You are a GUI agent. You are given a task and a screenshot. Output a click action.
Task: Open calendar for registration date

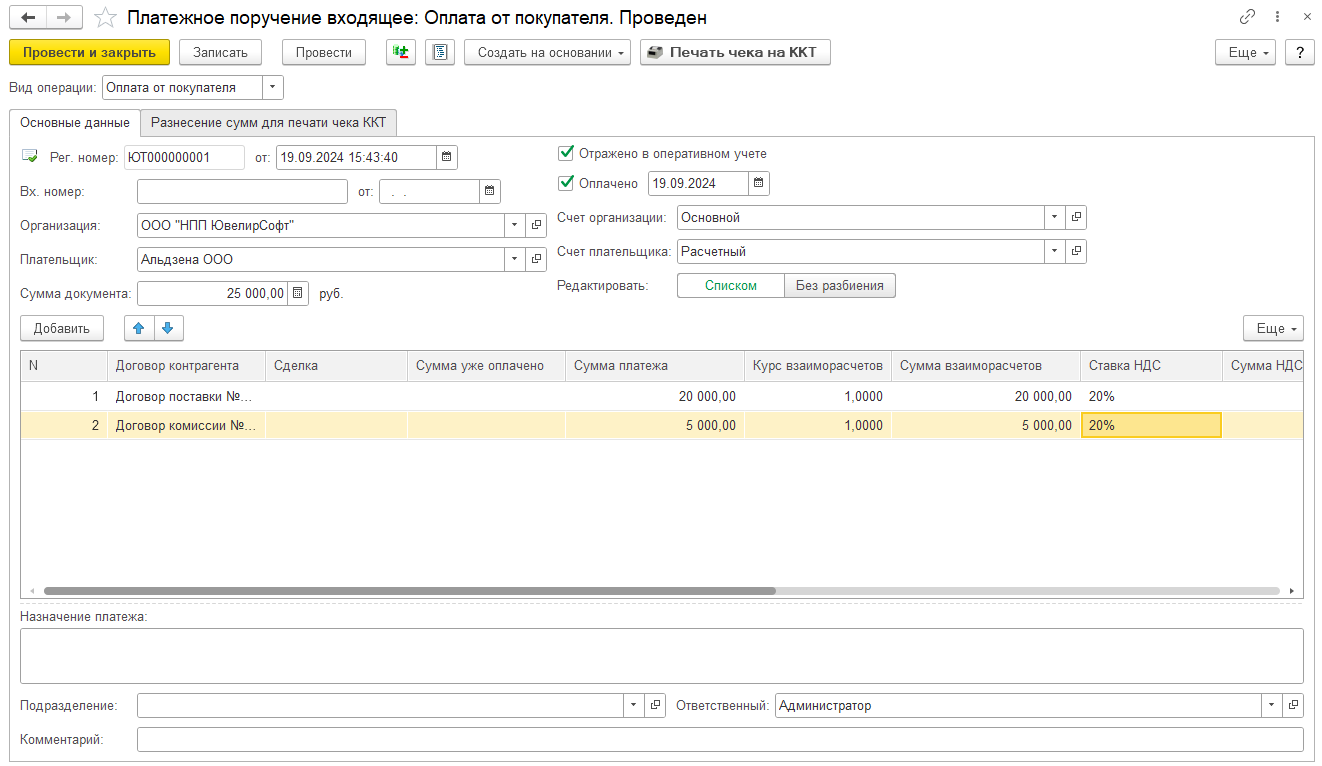coord(447,157)
